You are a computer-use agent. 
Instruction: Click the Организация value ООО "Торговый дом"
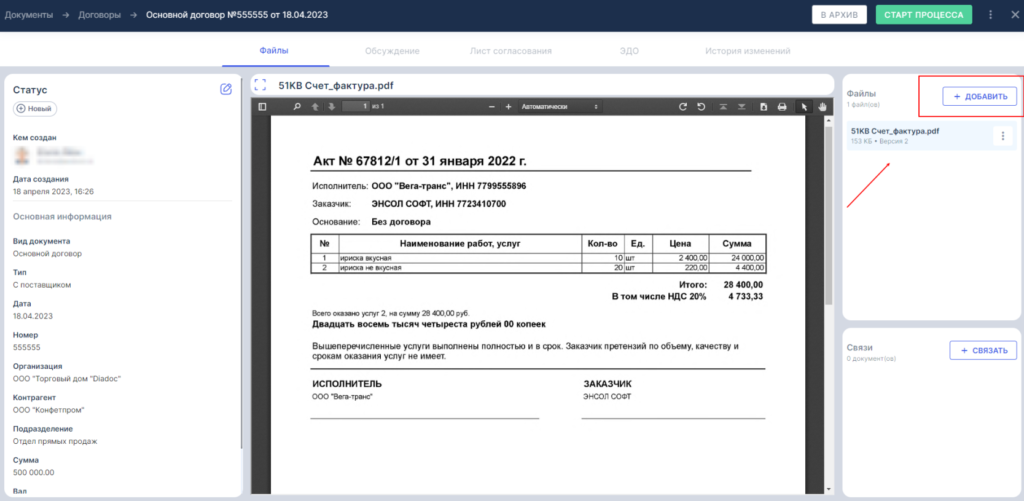click(x=67, y=379)
